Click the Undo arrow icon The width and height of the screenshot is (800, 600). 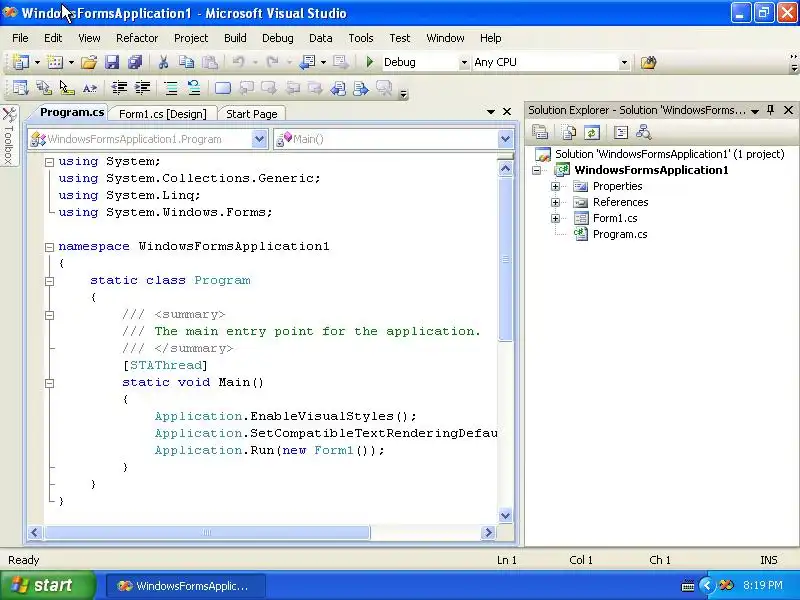(x=238, y=62)
